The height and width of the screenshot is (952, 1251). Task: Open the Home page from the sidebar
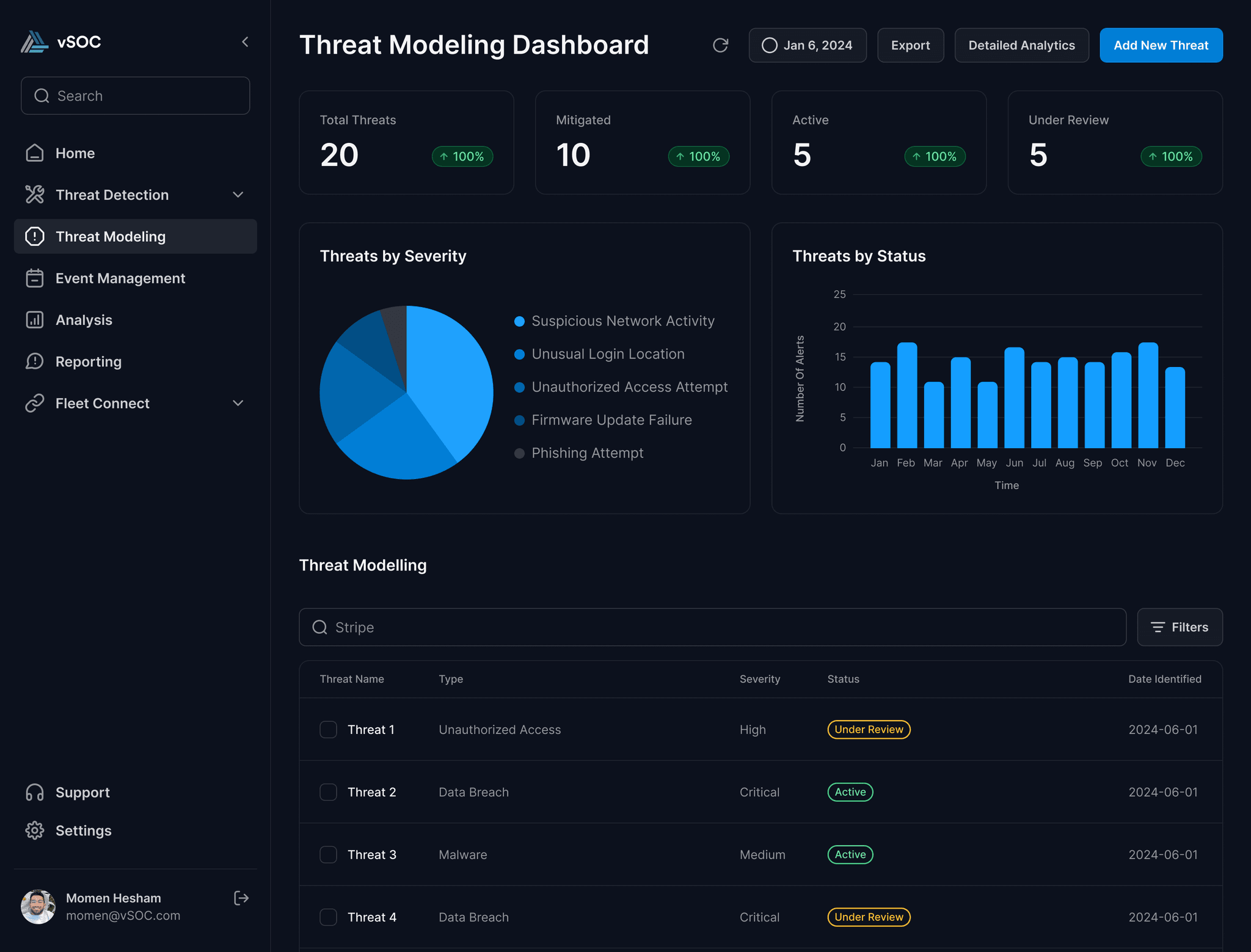pos(75,153)
